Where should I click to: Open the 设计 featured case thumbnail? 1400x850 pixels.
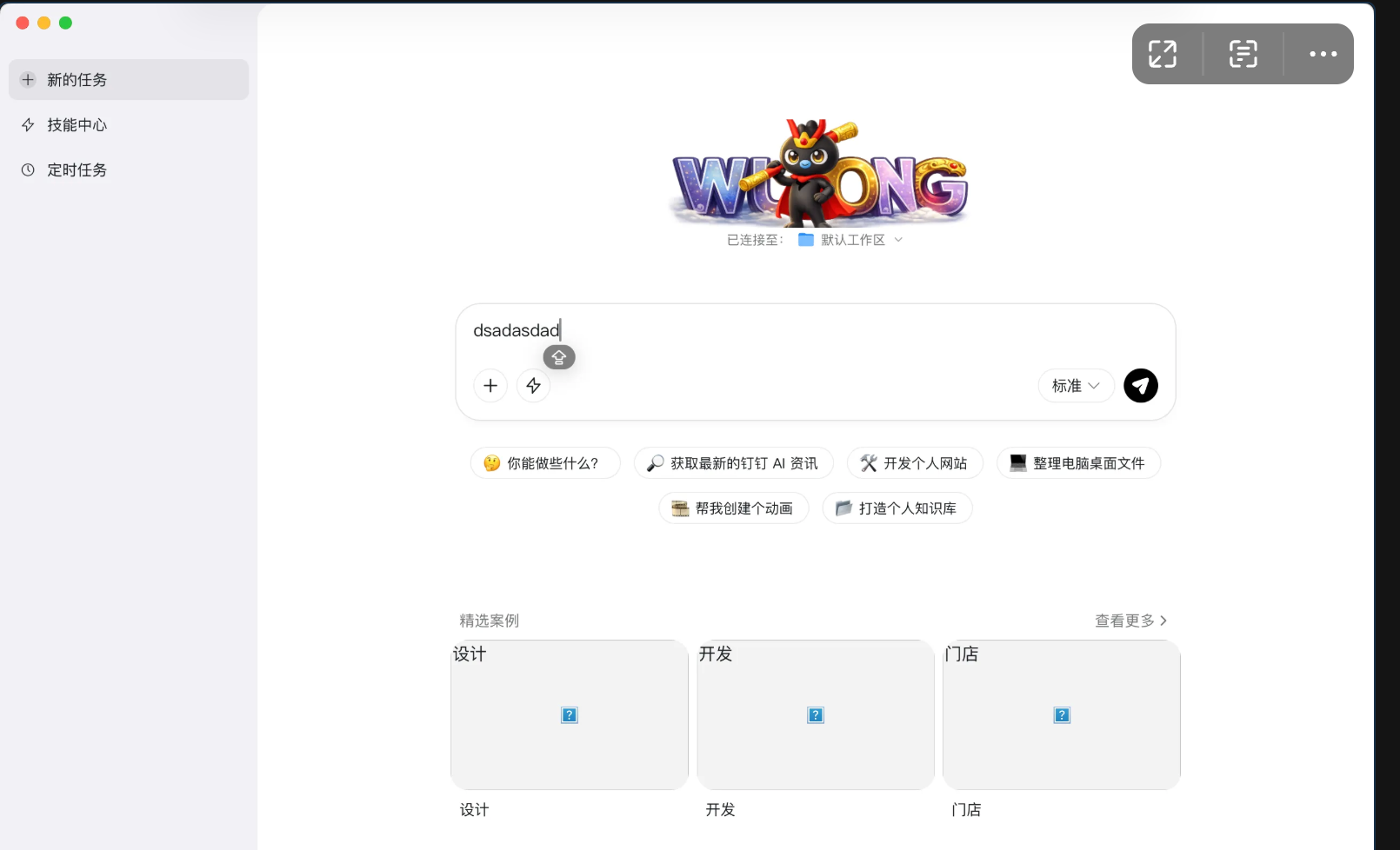point(570,715)
